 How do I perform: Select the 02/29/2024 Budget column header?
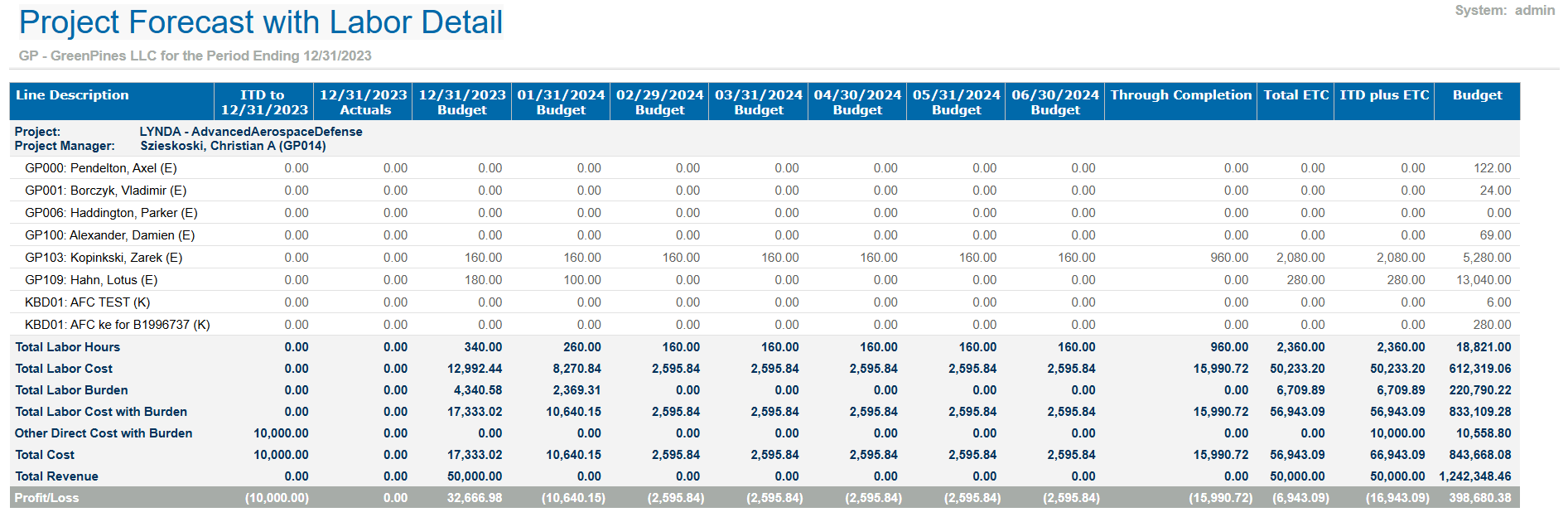tap(659, 102)
